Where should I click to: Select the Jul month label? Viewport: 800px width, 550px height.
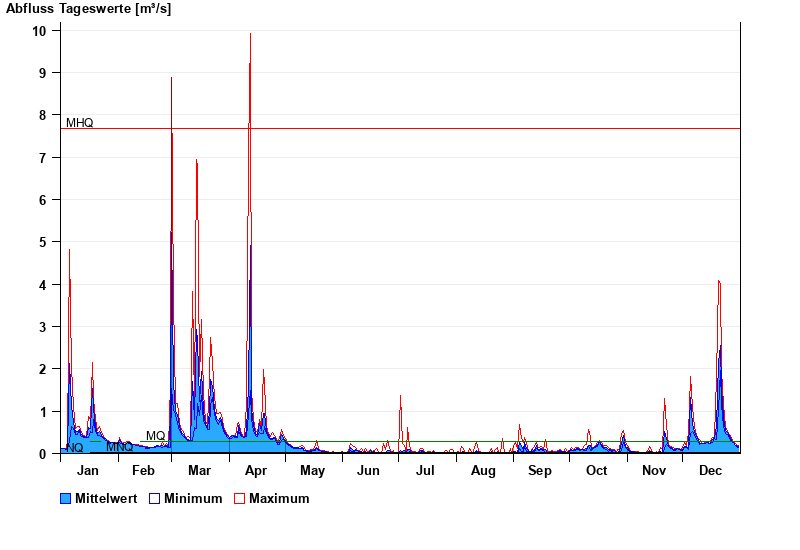click(x=426, y=471)
